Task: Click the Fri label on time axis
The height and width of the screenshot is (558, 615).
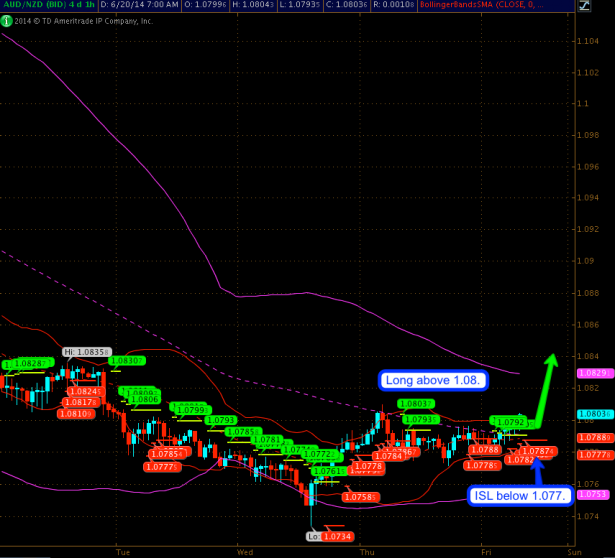Action: tap(485, 551)
